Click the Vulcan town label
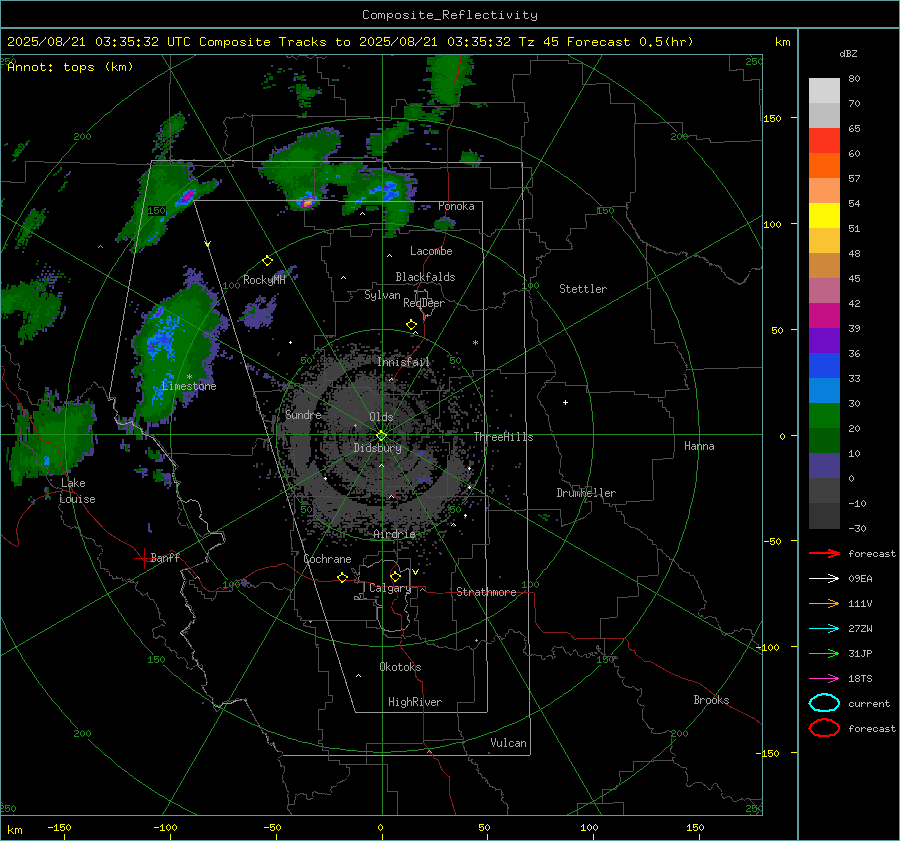The width and height of the screenshot is (900, 841). tap(509, 743)
